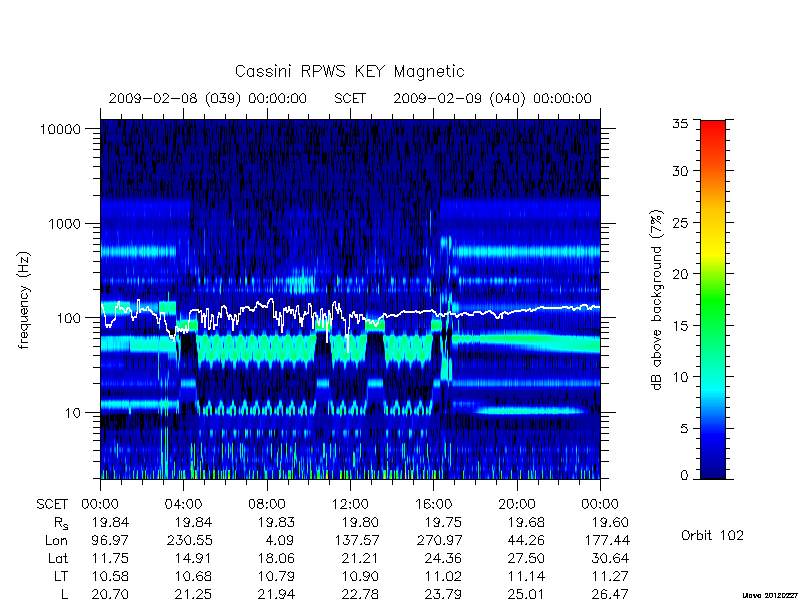The image size is (800, 600).
Task: Click the "1000" frequency tick label
Action: pyautogui.click(x=64, y=224)
